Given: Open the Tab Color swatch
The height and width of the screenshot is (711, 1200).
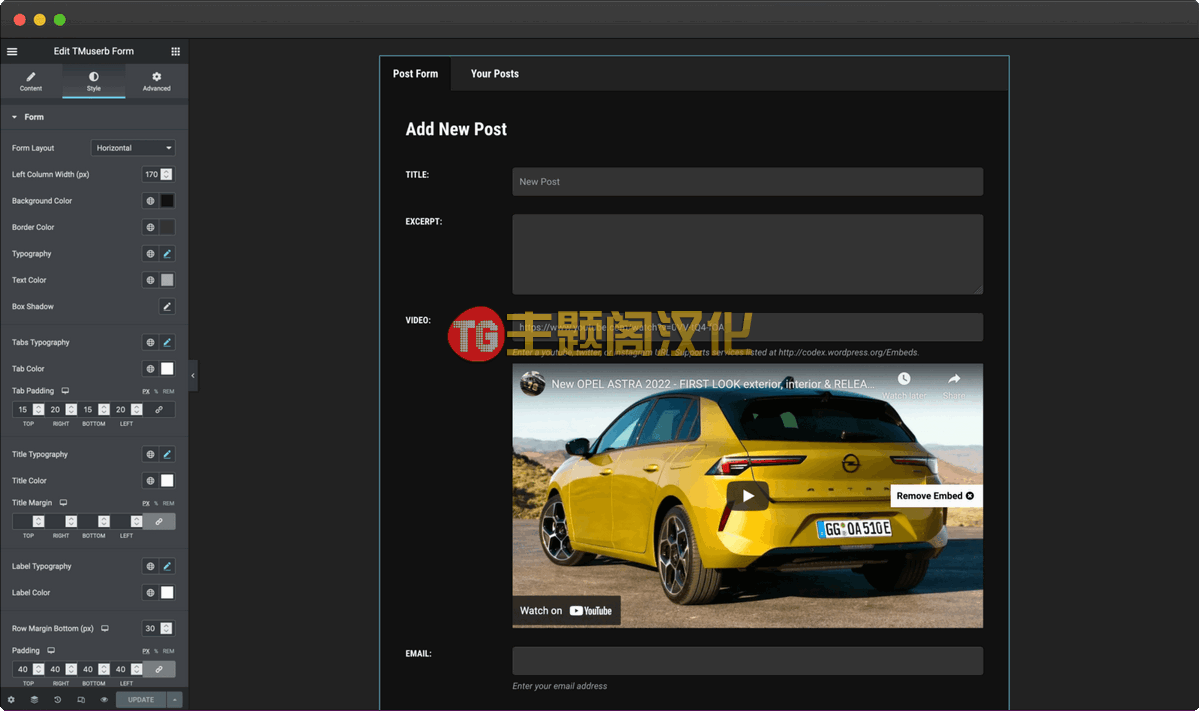Looking at the screenshot, I should click(x=167, y=369).
